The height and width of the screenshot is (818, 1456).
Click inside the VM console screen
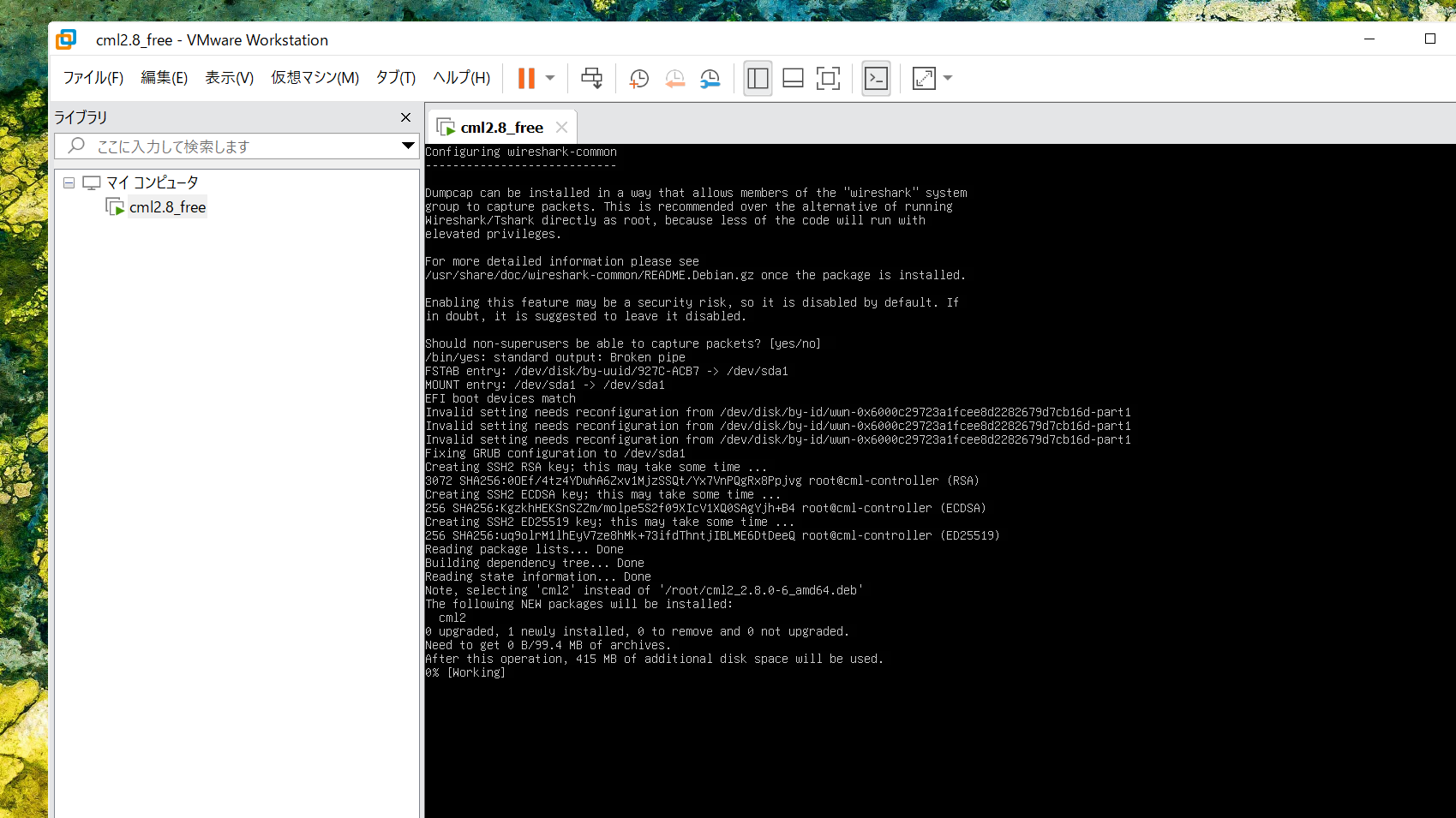pyautogui.click(x=940, y=481)
